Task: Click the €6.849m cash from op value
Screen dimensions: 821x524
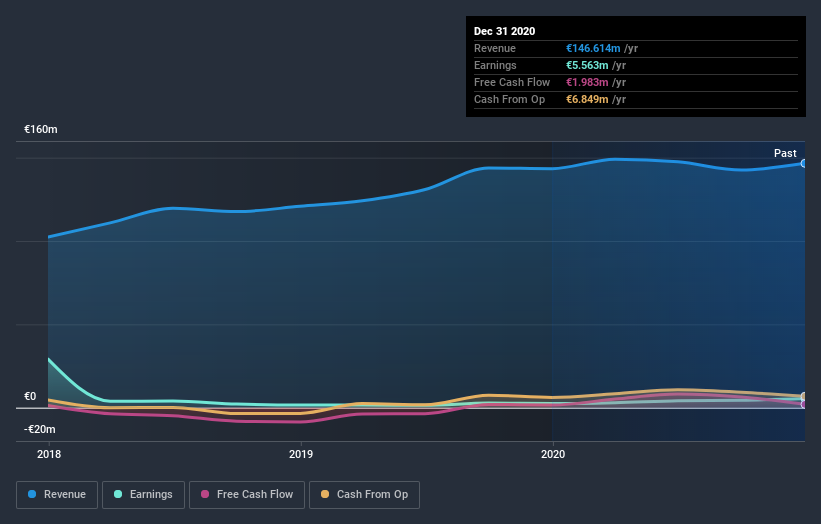Action: 587,99
